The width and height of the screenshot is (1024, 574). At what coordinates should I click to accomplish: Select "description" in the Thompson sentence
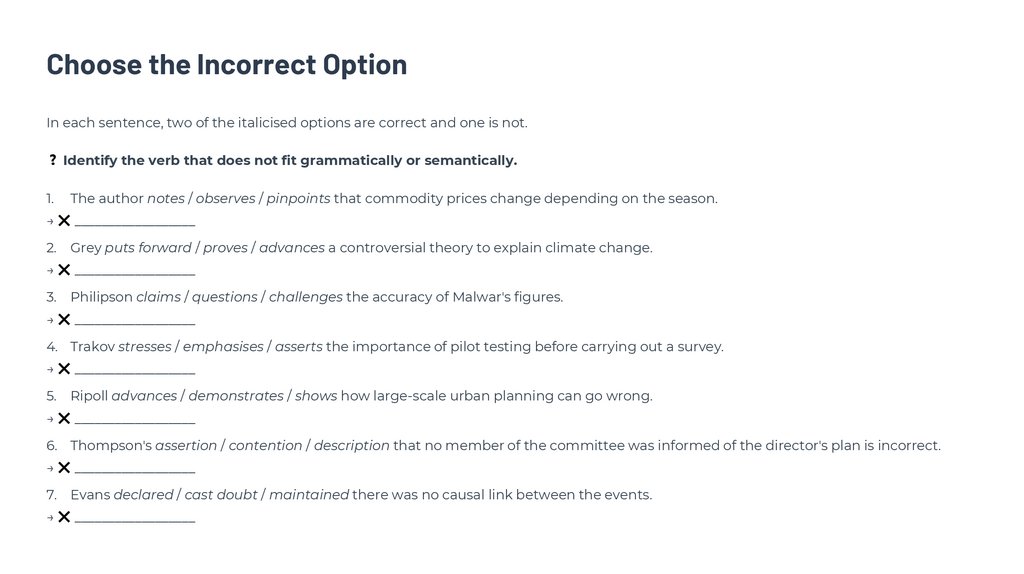(x=351, y=446)
